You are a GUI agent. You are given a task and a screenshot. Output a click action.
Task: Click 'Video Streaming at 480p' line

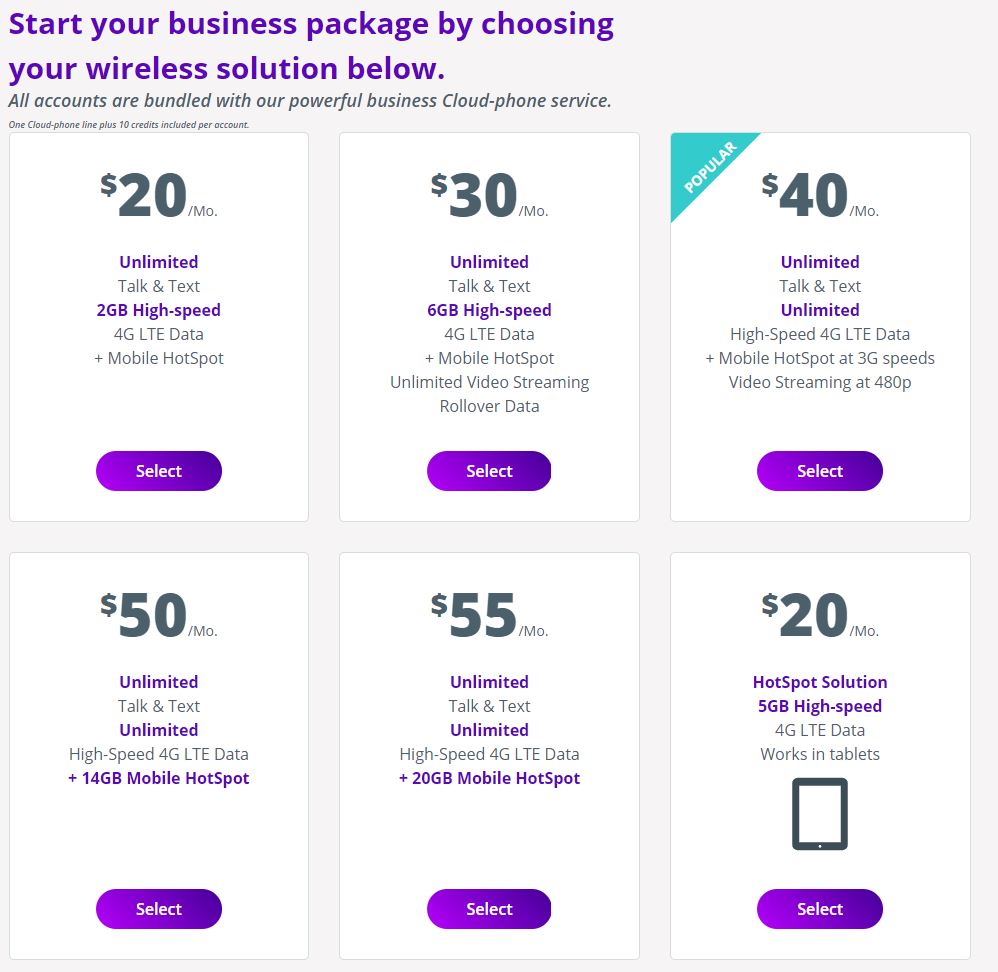(820, 382)
